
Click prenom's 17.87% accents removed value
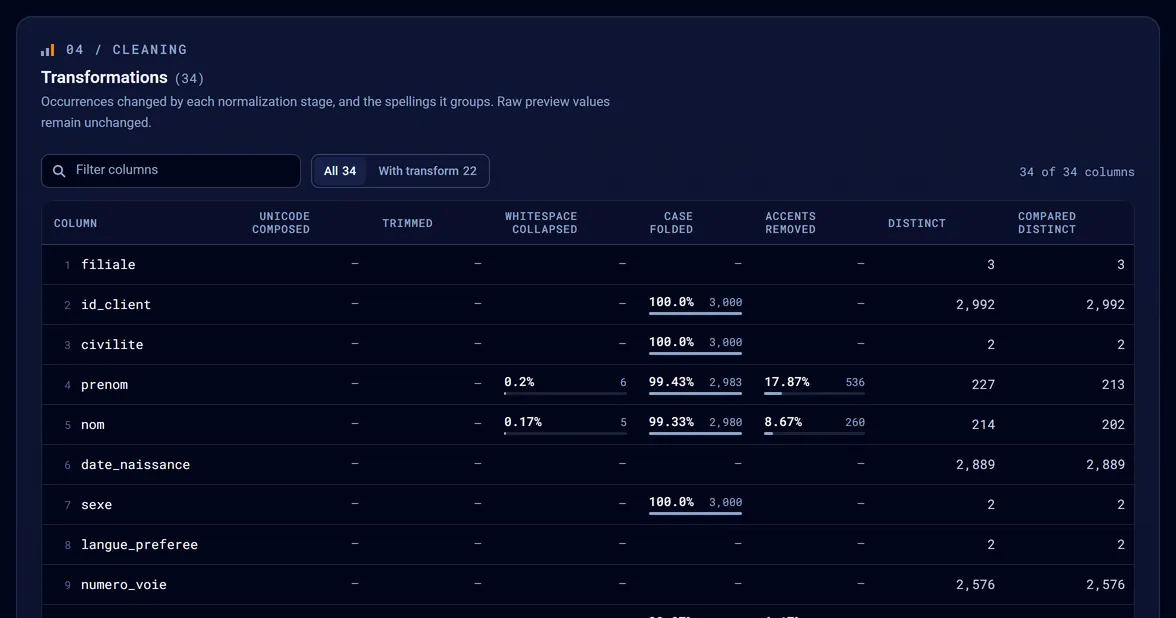click(787, 382)
